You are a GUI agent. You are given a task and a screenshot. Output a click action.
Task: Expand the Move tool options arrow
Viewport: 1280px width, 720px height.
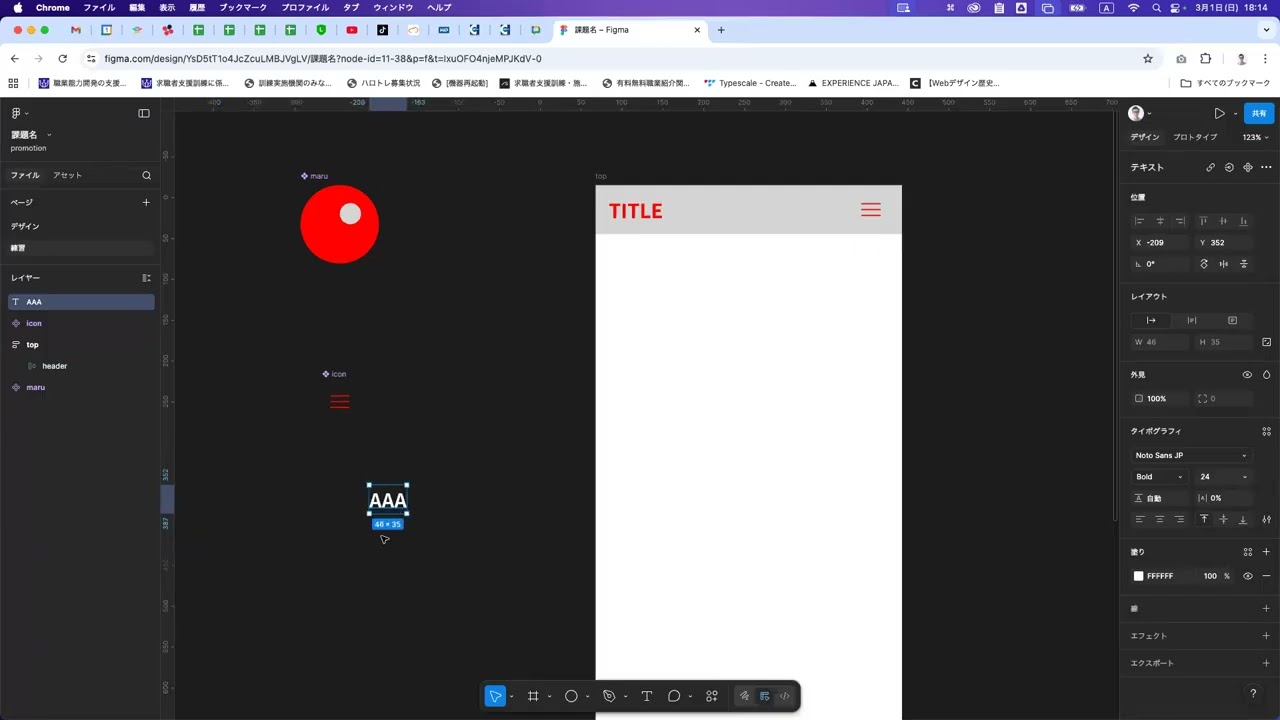[512, 697]
